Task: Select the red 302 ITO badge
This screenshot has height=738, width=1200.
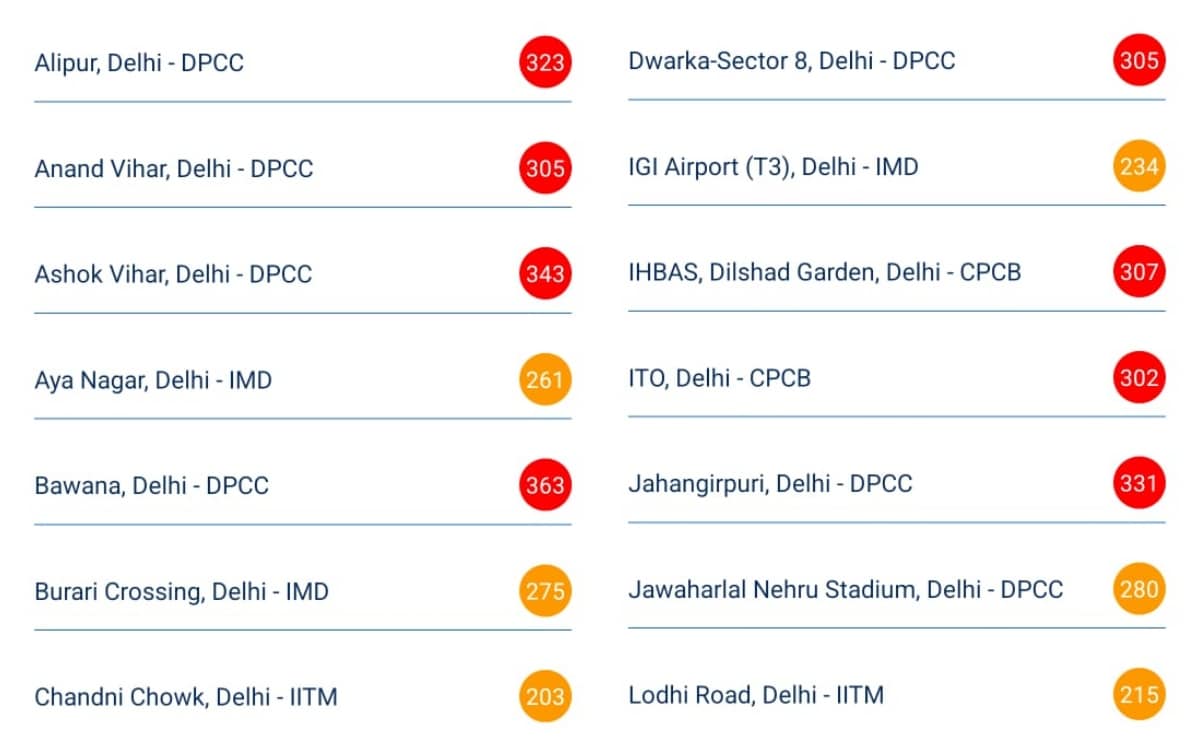Action: pos(1139,378)
